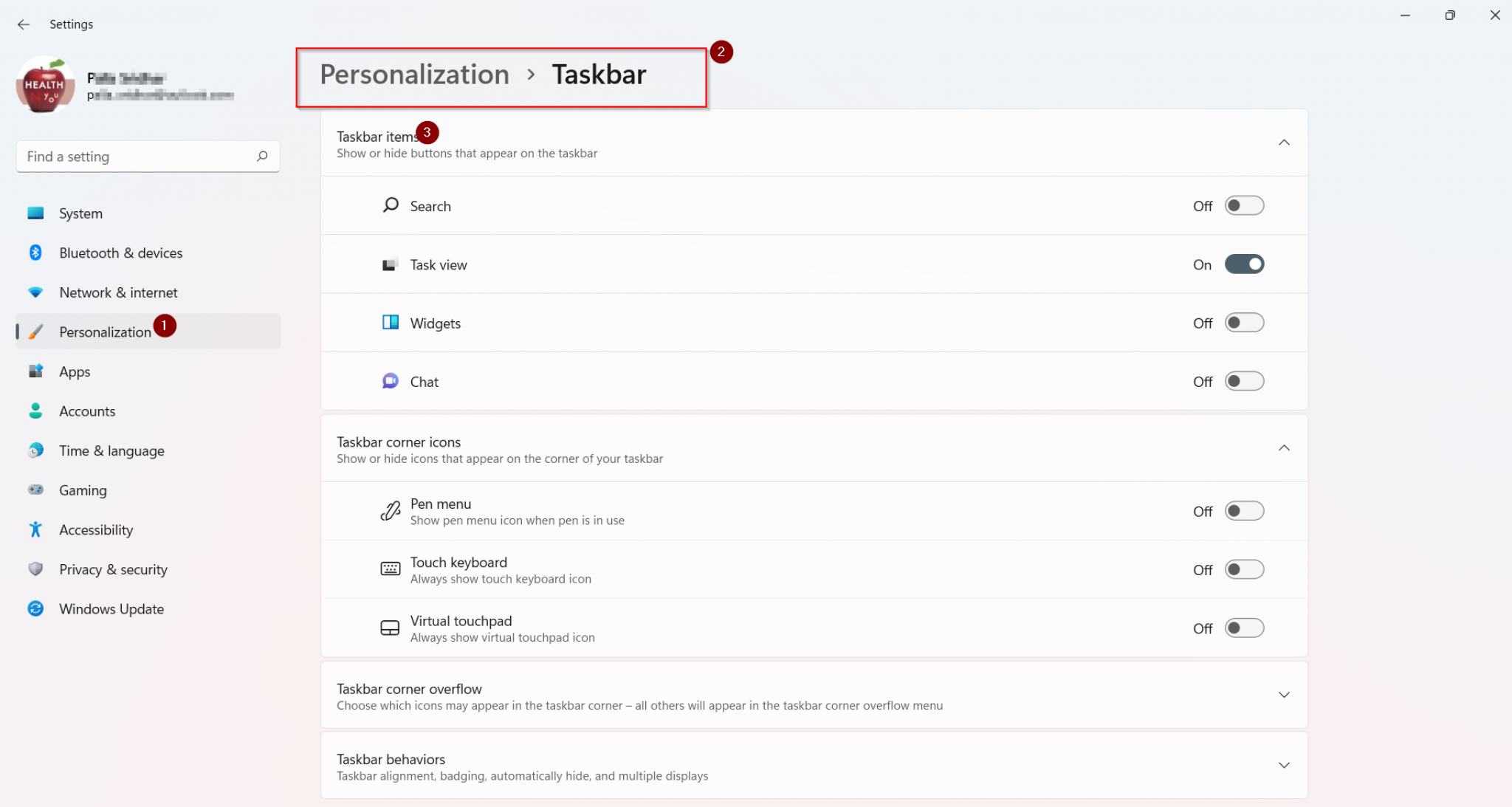Viewport: 1512px width, 807px height.
Task: Click the user profile apple avatar
Action: click(44, 86)
